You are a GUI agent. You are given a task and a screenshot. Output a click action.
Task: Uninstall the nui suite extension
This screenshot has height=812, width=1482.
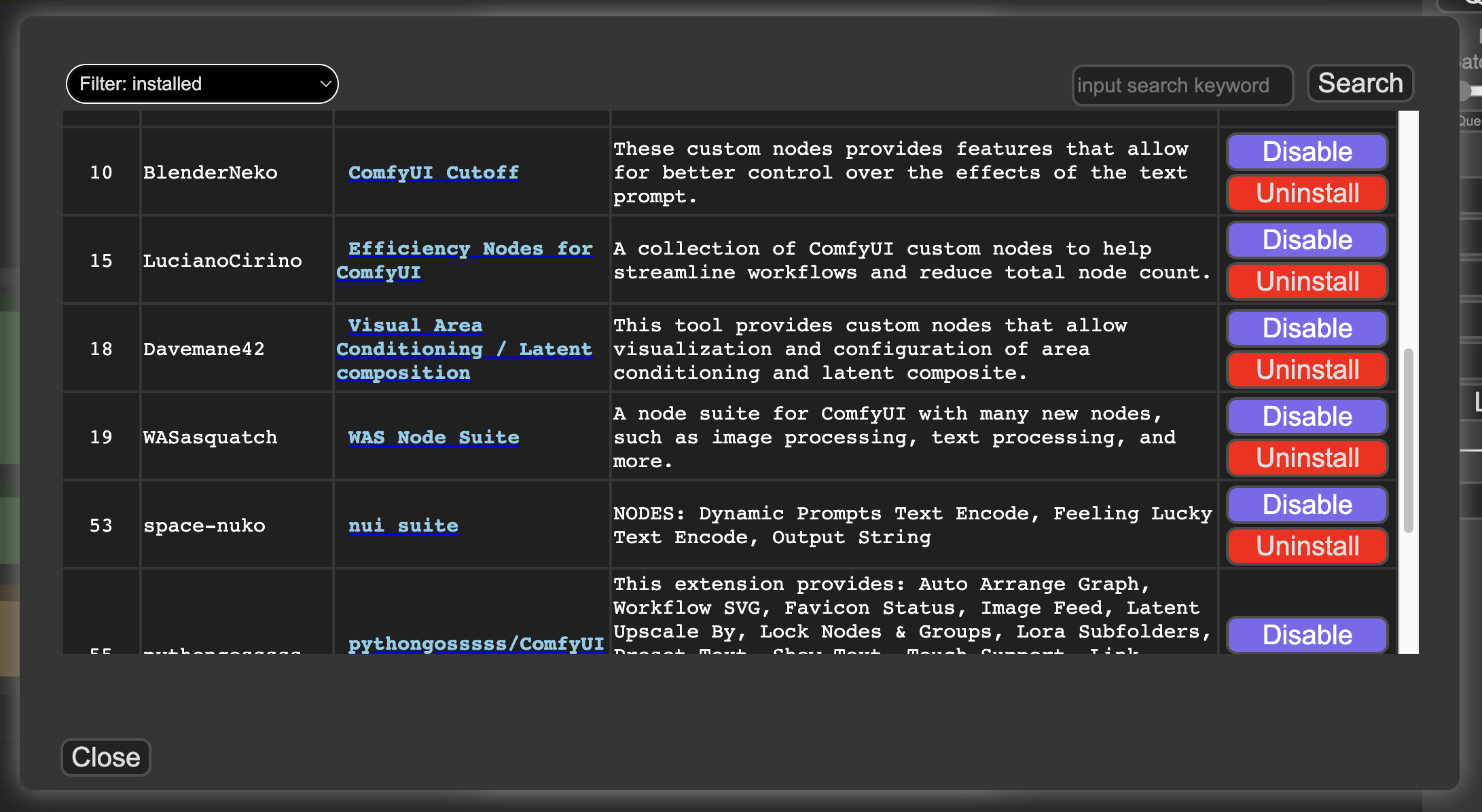click(x=1307, y=547)
